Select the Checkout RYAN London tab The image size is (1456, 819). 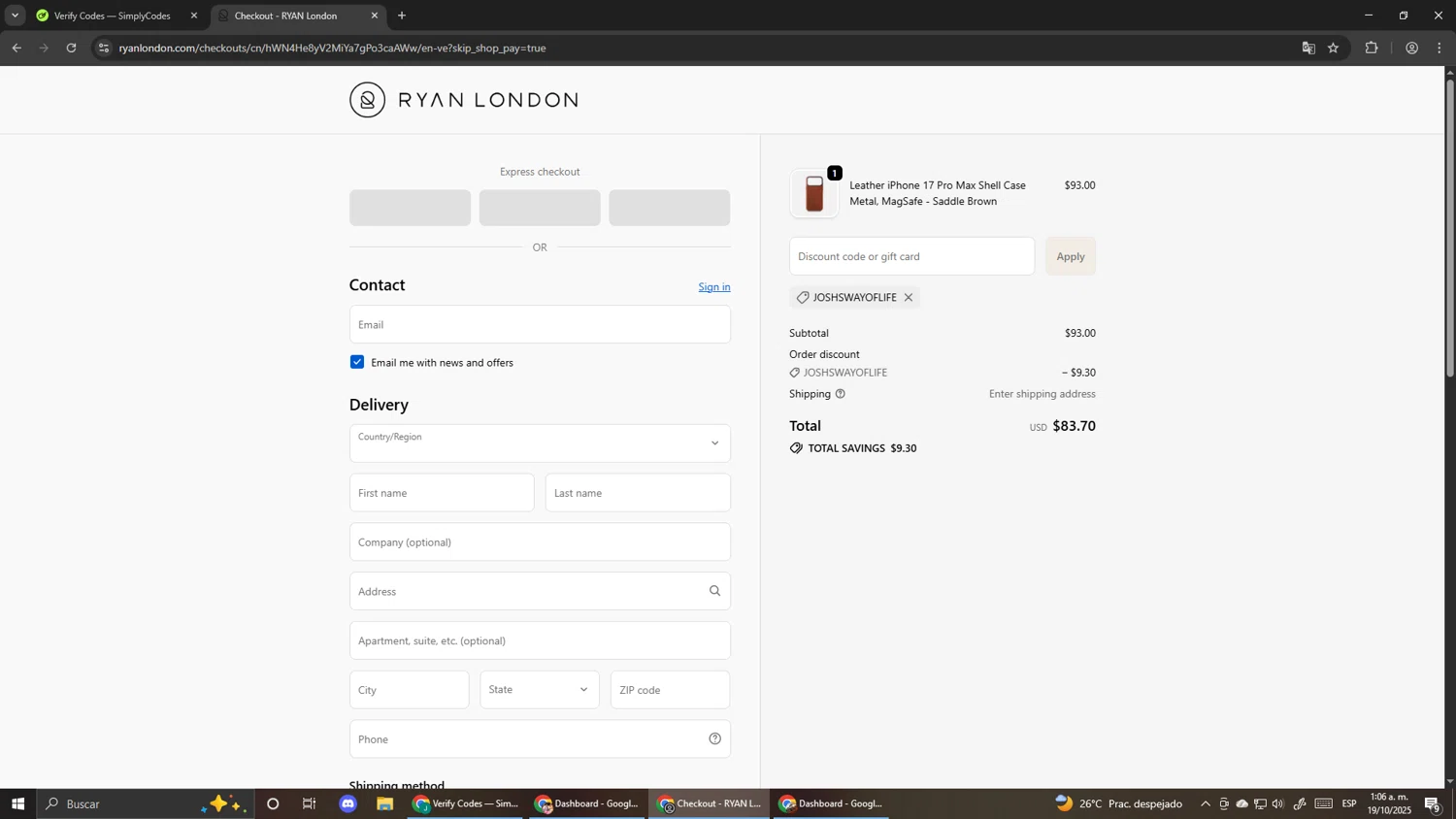[298, 16]
